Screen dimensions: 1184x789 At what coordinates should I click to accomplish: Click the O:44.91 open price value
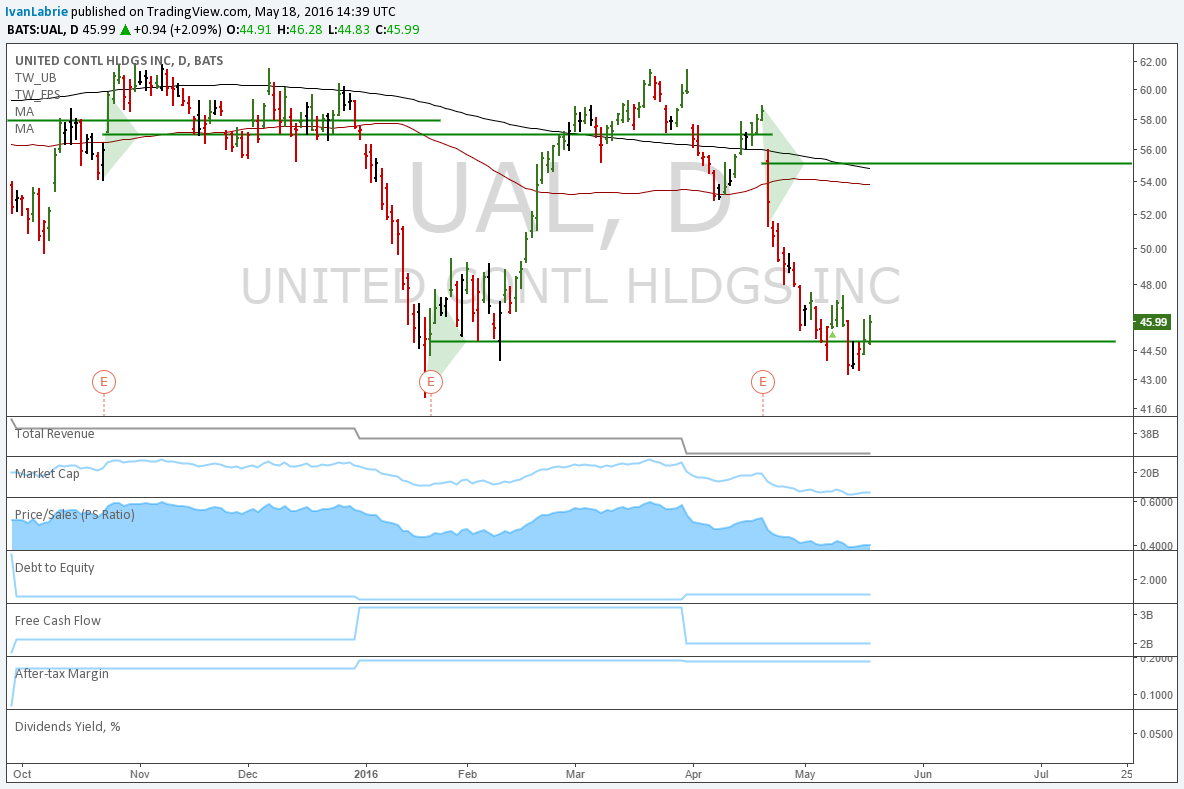click(x=249, y=29)
